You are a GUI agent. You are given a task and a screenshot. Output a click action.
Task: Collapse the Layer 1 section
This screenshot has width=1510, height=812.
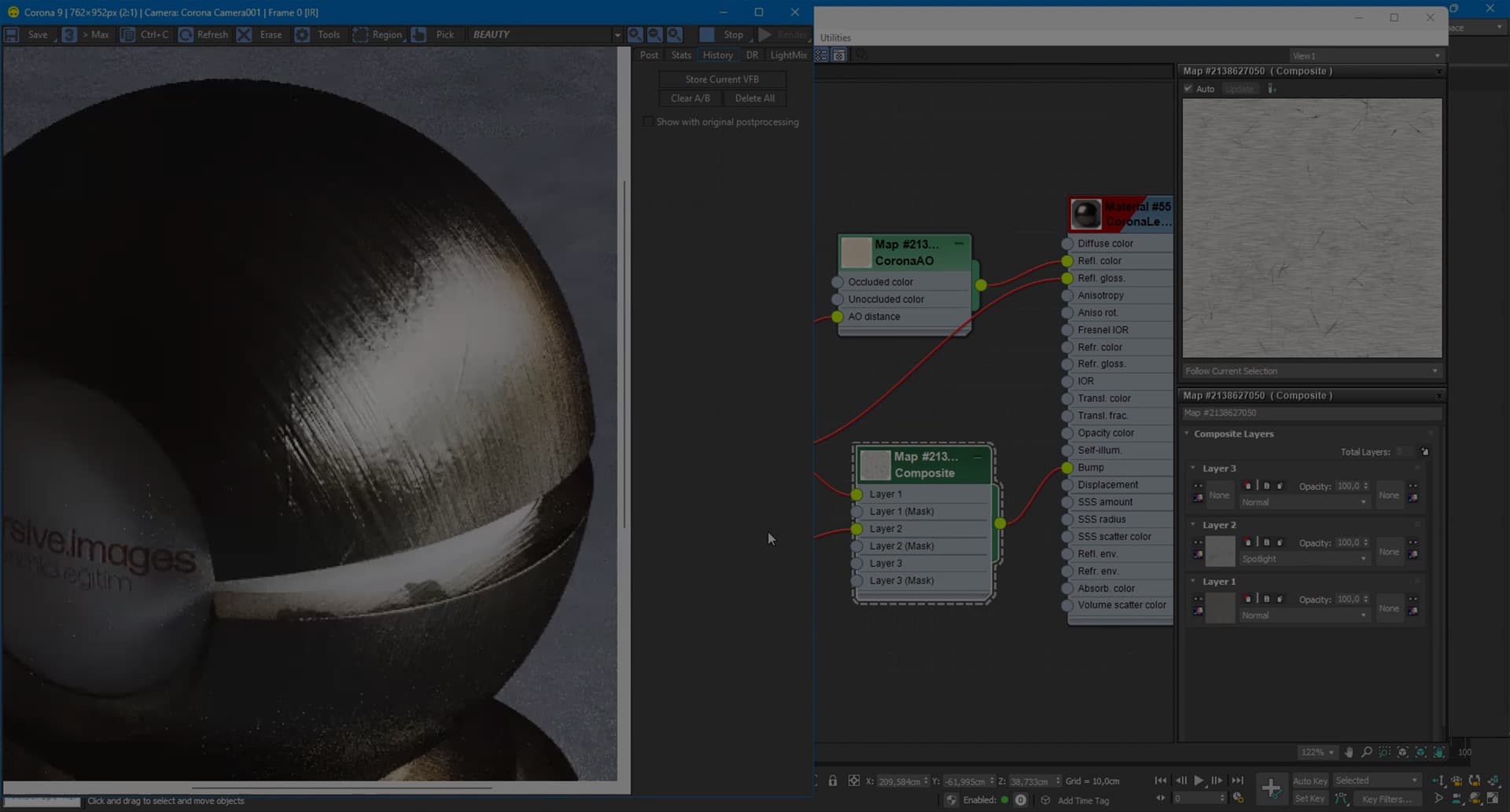tap(1193, 582)
